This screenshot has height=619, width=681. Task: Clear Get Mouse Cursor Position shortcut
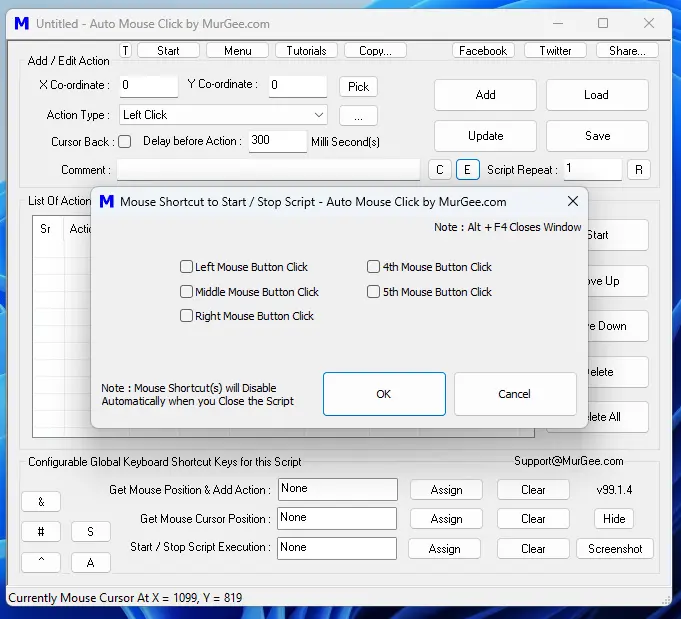coord(533,519)
